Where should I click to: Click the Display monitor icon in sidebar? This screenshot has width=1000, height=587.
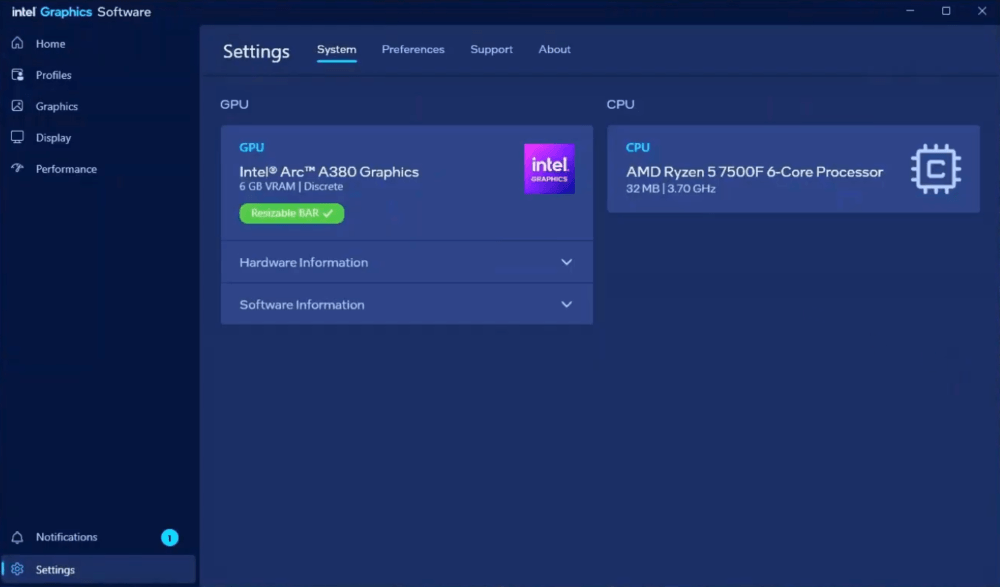(x=17, y=137)
